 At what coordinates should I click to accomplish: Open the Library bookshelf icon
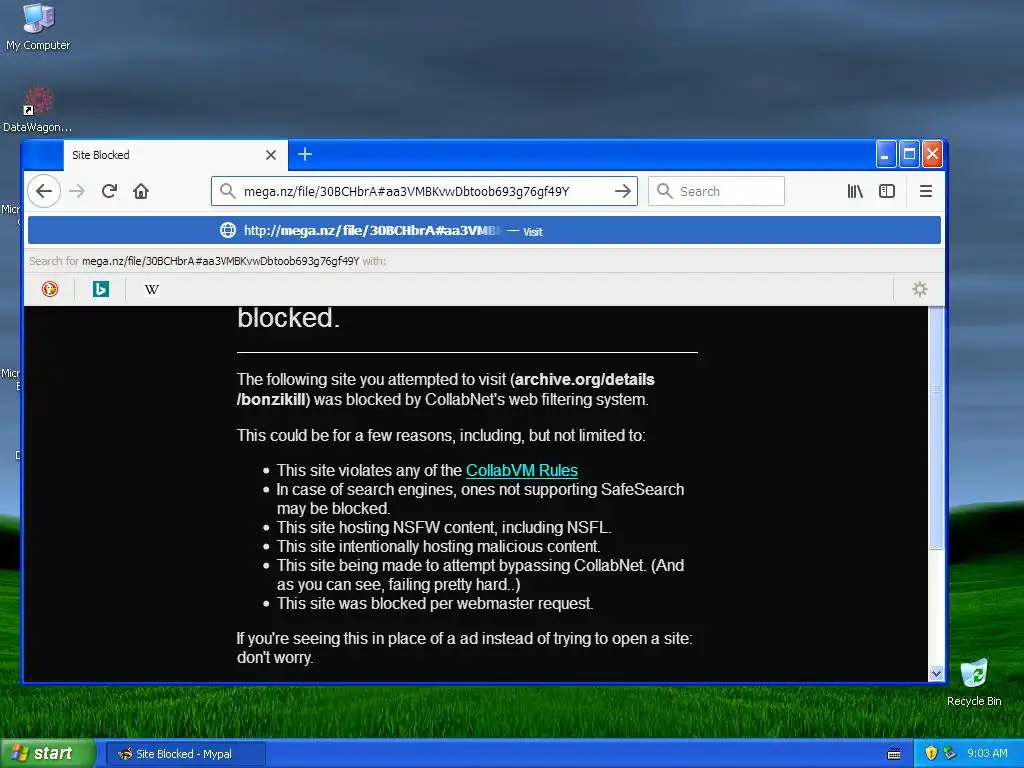click(855, 191)
